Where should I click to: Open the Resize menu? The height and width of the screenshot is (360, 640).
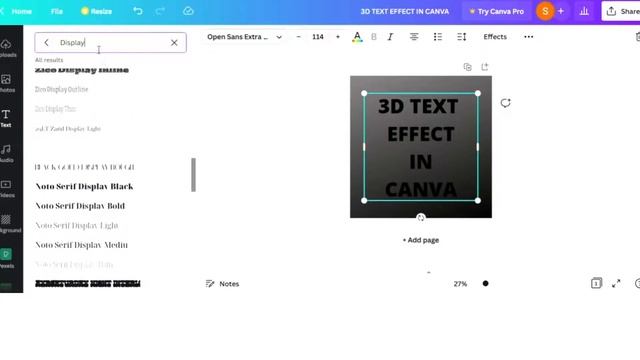click(x=96, y=11)
